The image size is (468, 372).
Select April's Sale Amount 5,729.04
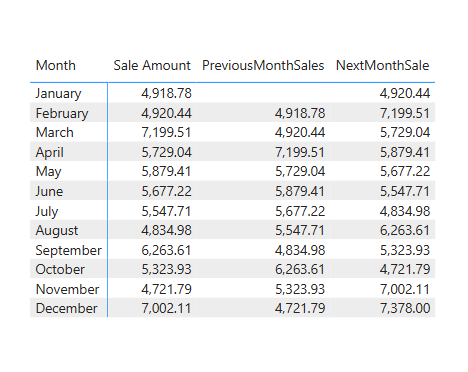tap(166, 152)
